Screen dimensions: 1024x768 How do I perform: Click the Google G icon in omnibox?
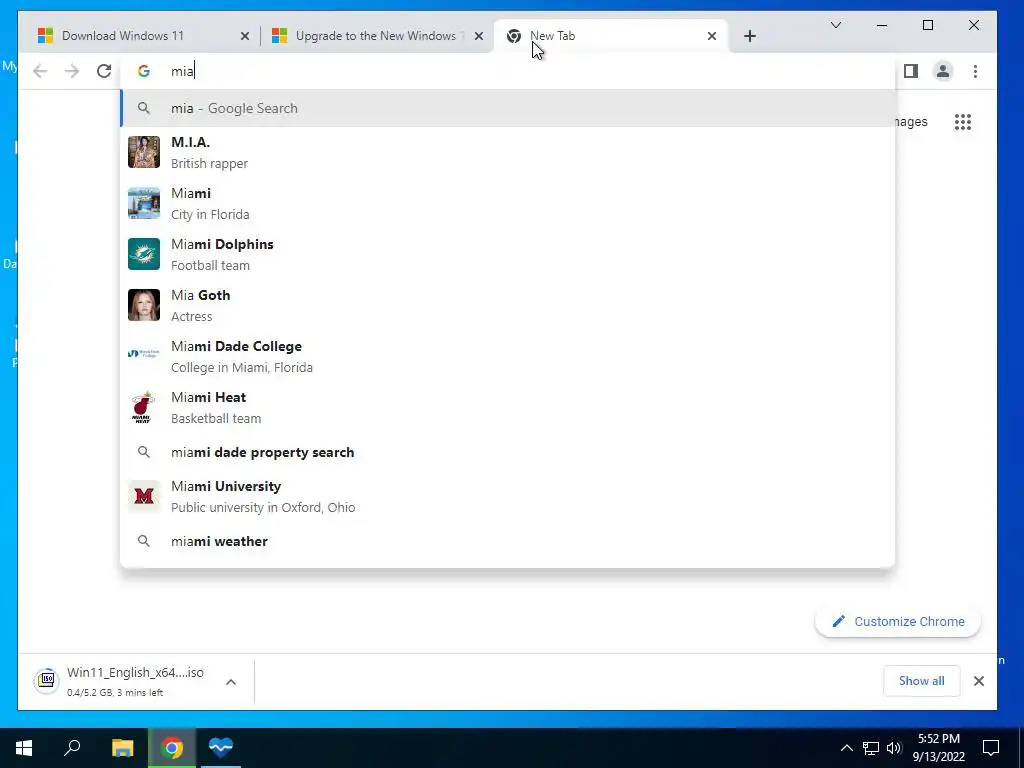click(x=144, y=71)
